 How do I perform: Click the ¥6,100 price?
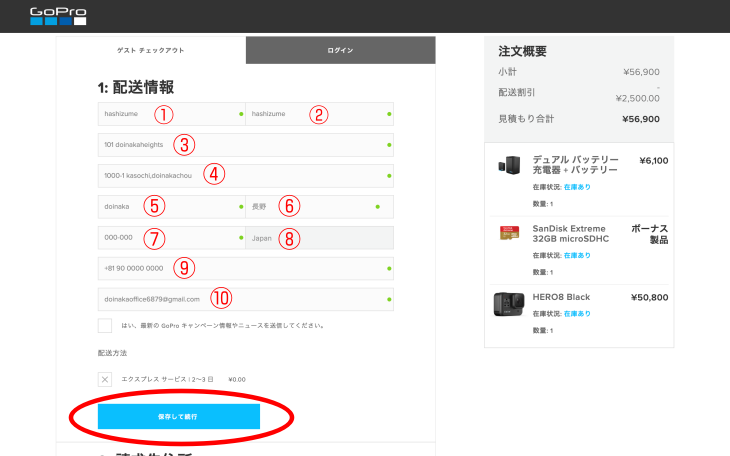(654, 161)
